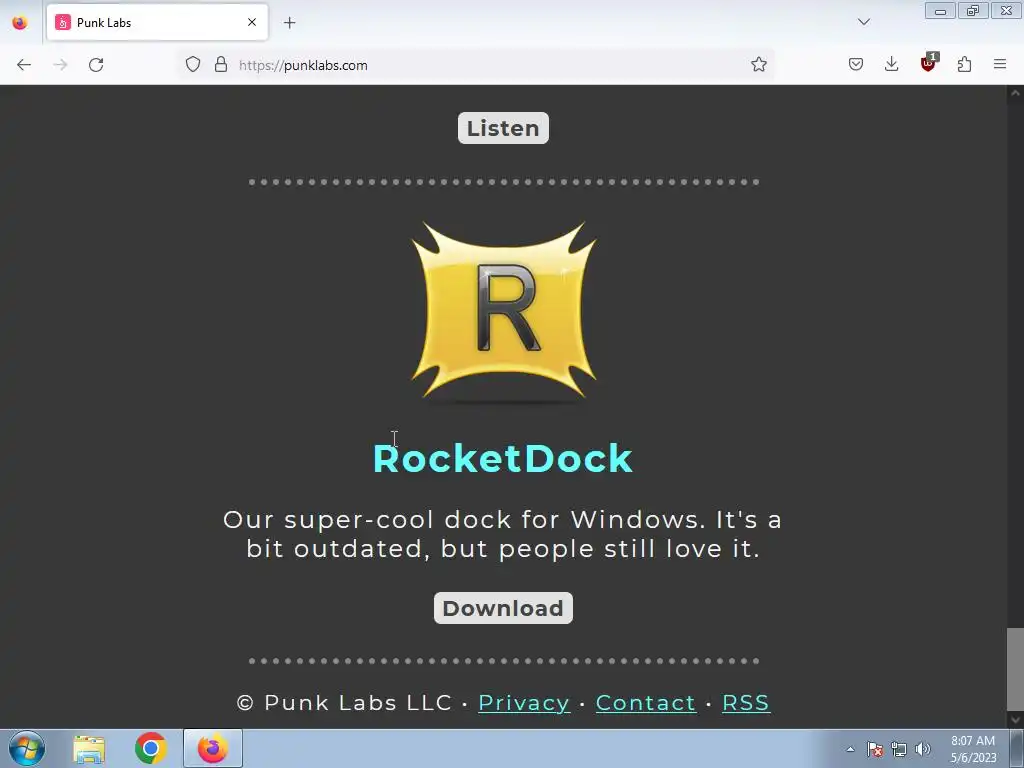Viewport: 1024px width, 768px height.
Task: Open the list all tabs chevron
Action: 864,22
